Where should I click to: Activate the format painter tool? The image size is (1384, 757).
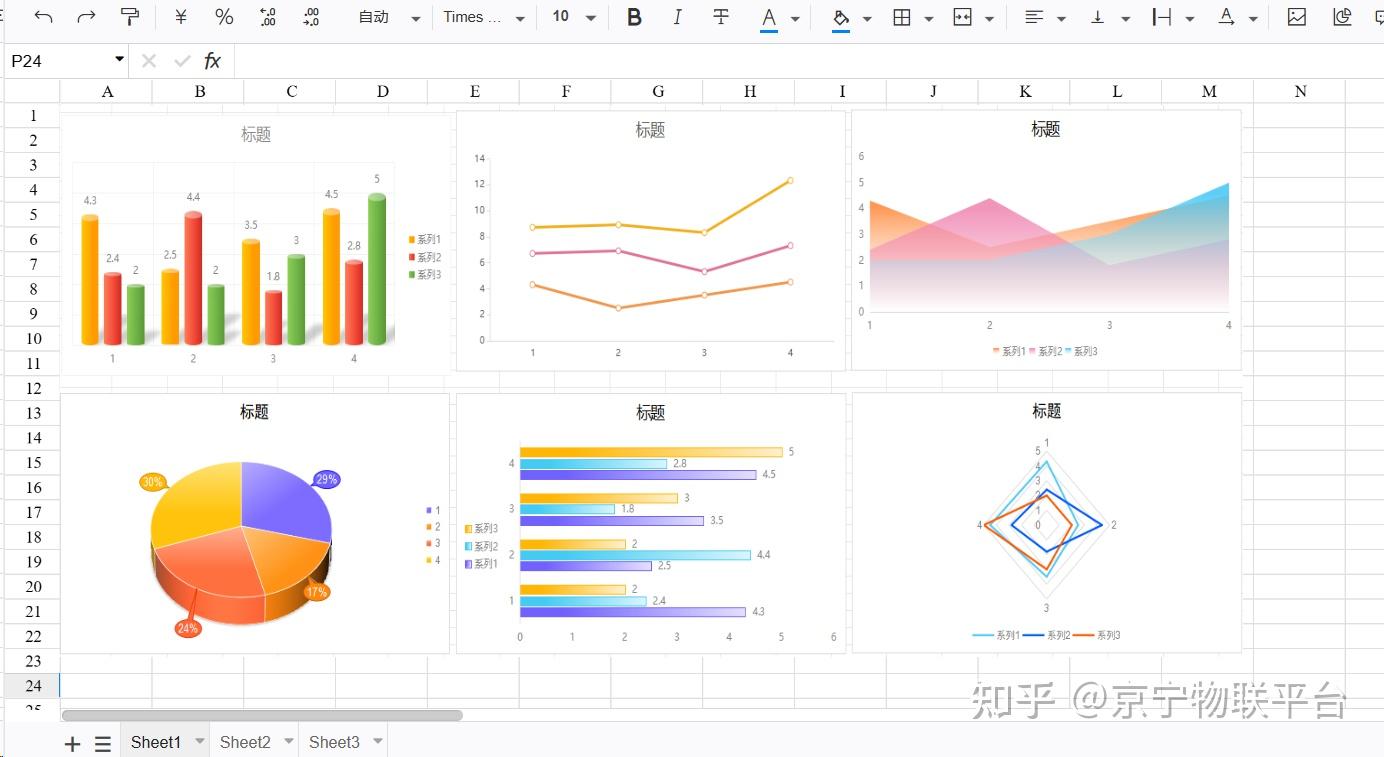pyautogui.click(x=130, y=17)
